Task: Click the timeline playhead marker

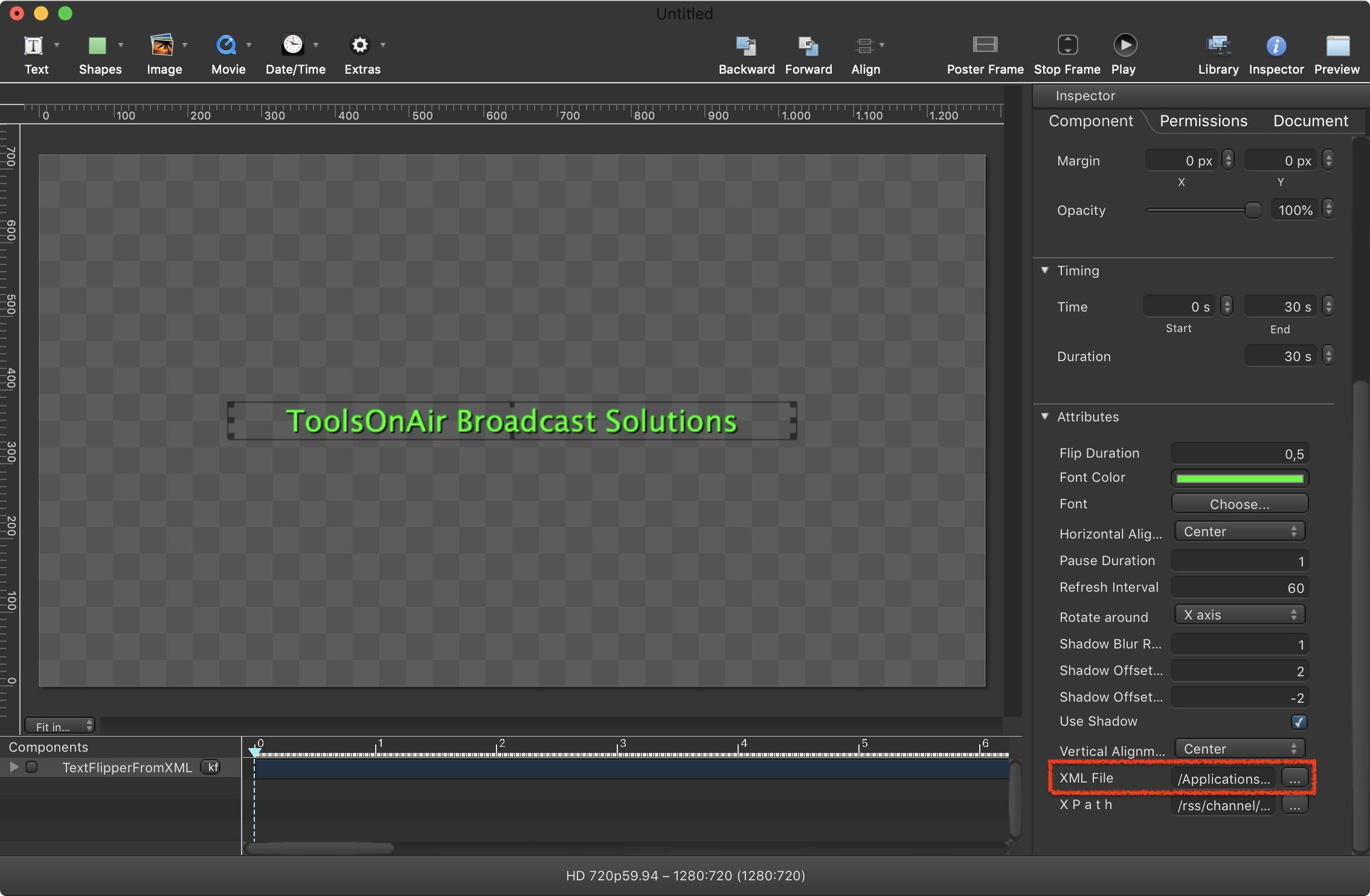Action: 254,752
